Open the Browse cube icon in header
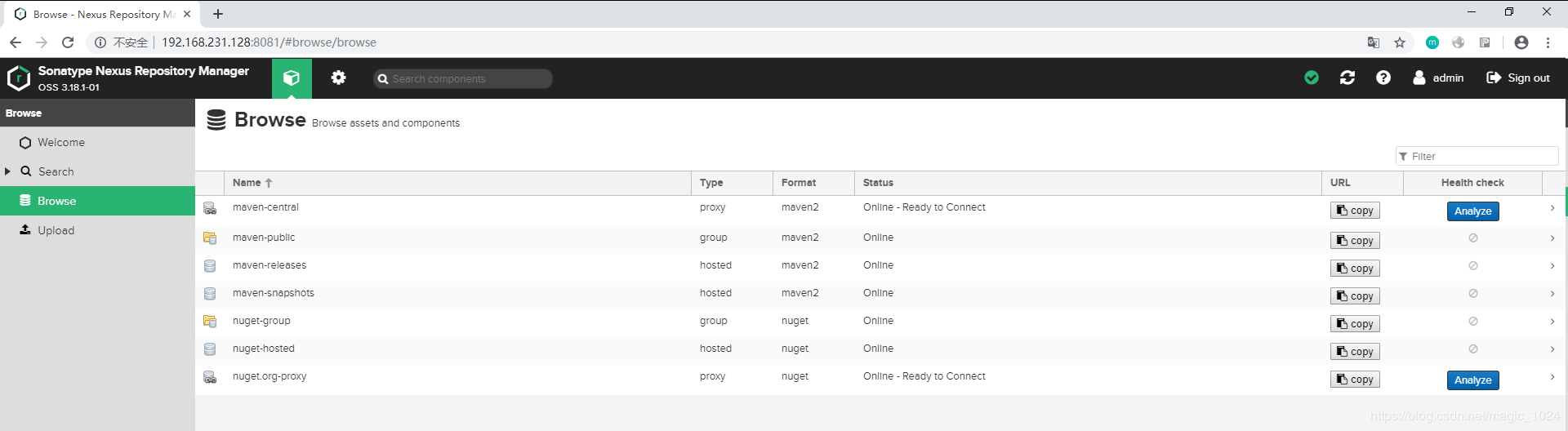This screenshot has width=1568, height=431. [x=292, y=78]
